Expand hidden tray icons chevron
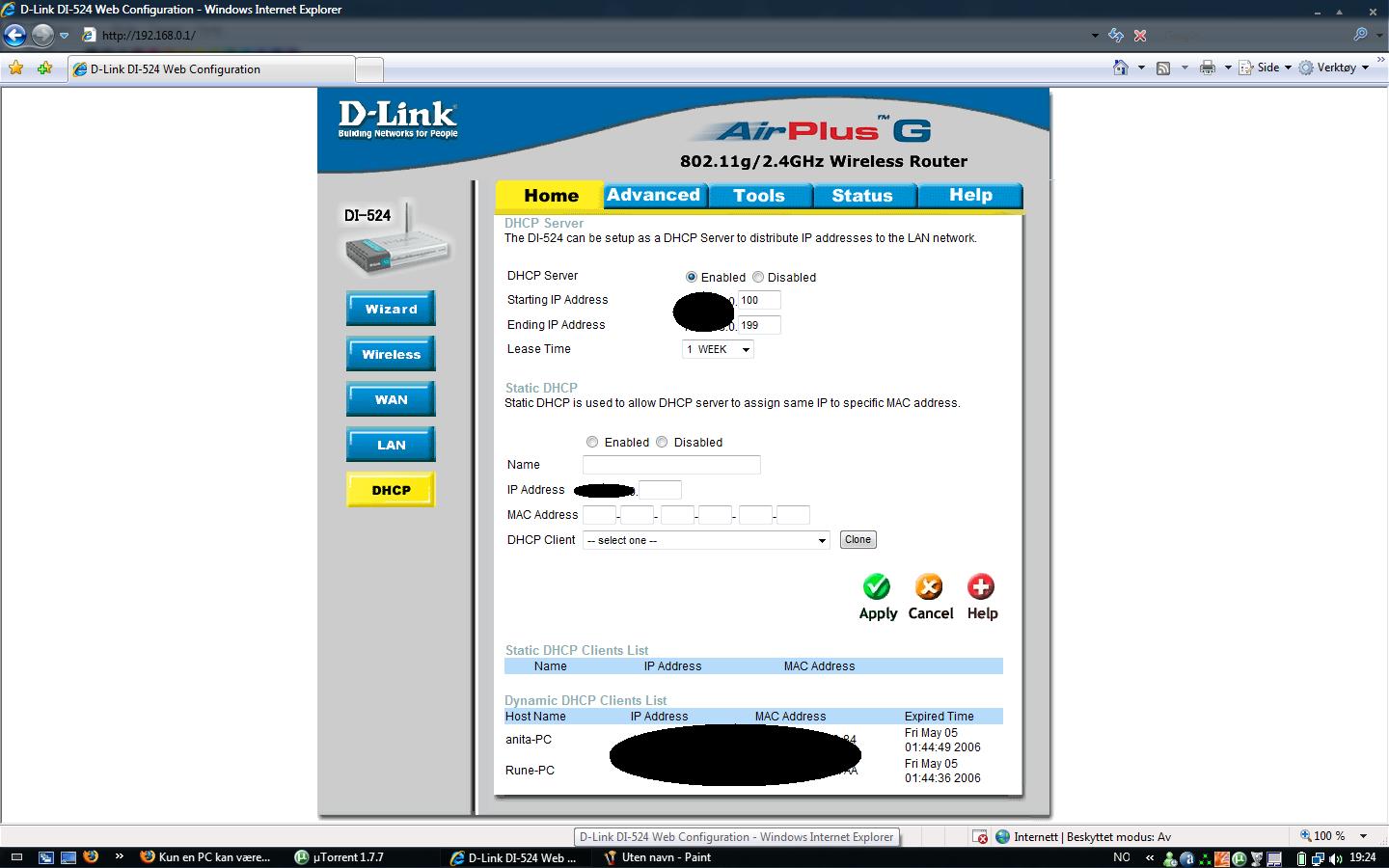The height and width of the screenshot is (868, 1389). [1149, 857]
